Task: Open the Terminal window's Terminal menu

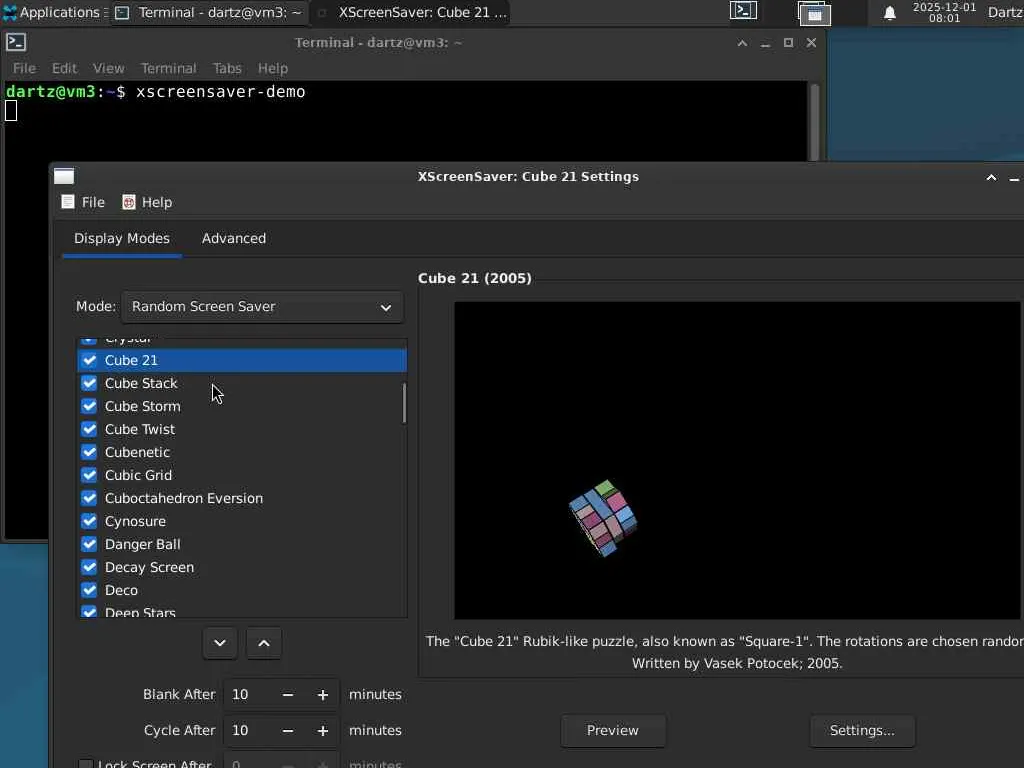Action: (168, 68)
